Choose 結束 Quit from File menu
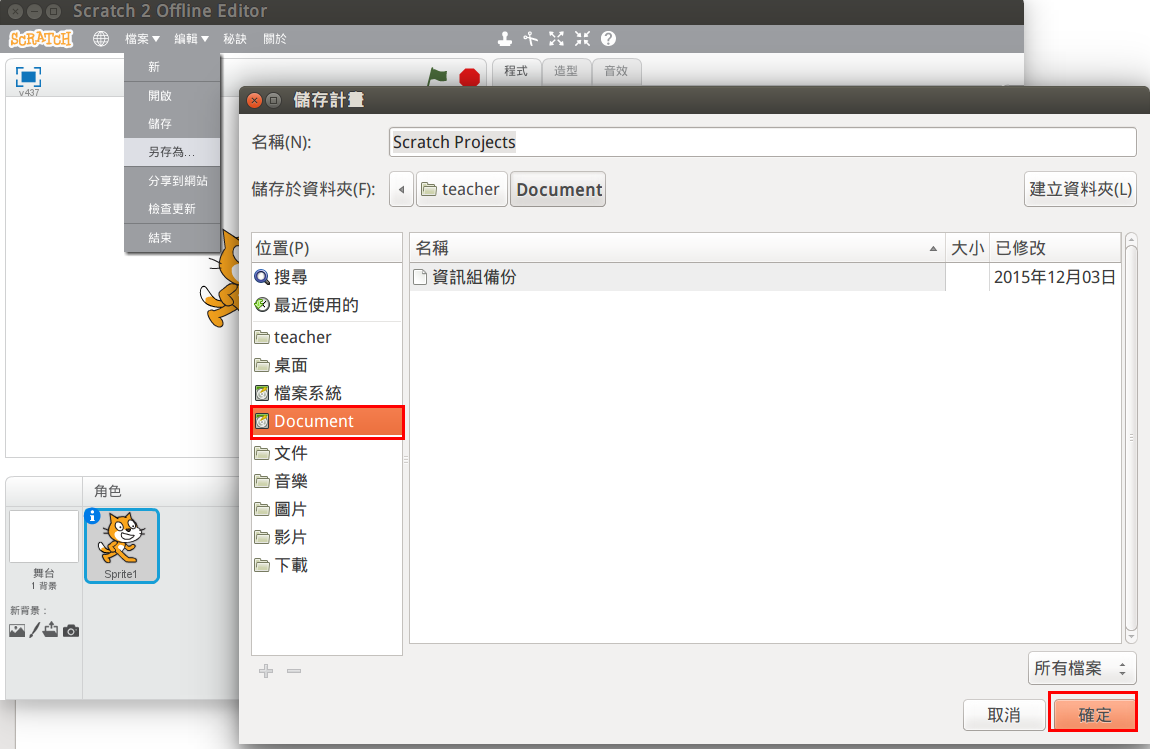 pos(172,238)
